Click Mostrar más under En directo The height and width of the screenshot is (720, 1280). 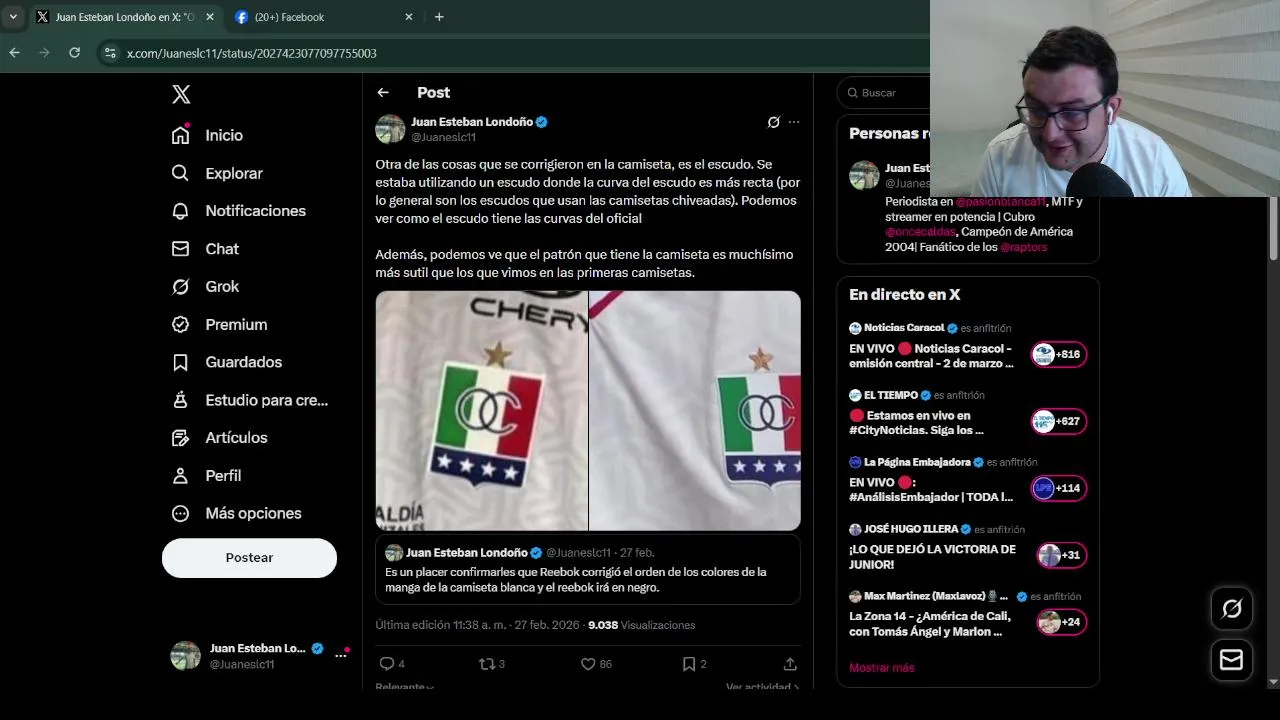[882, 668]
